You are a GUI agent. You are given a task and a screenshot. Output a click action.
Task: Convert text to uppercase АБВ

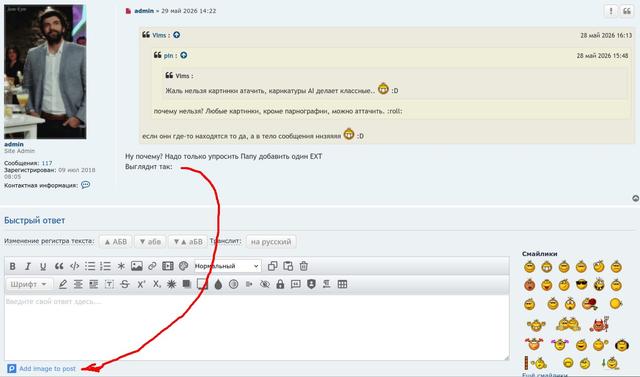(x=116, y=242)
